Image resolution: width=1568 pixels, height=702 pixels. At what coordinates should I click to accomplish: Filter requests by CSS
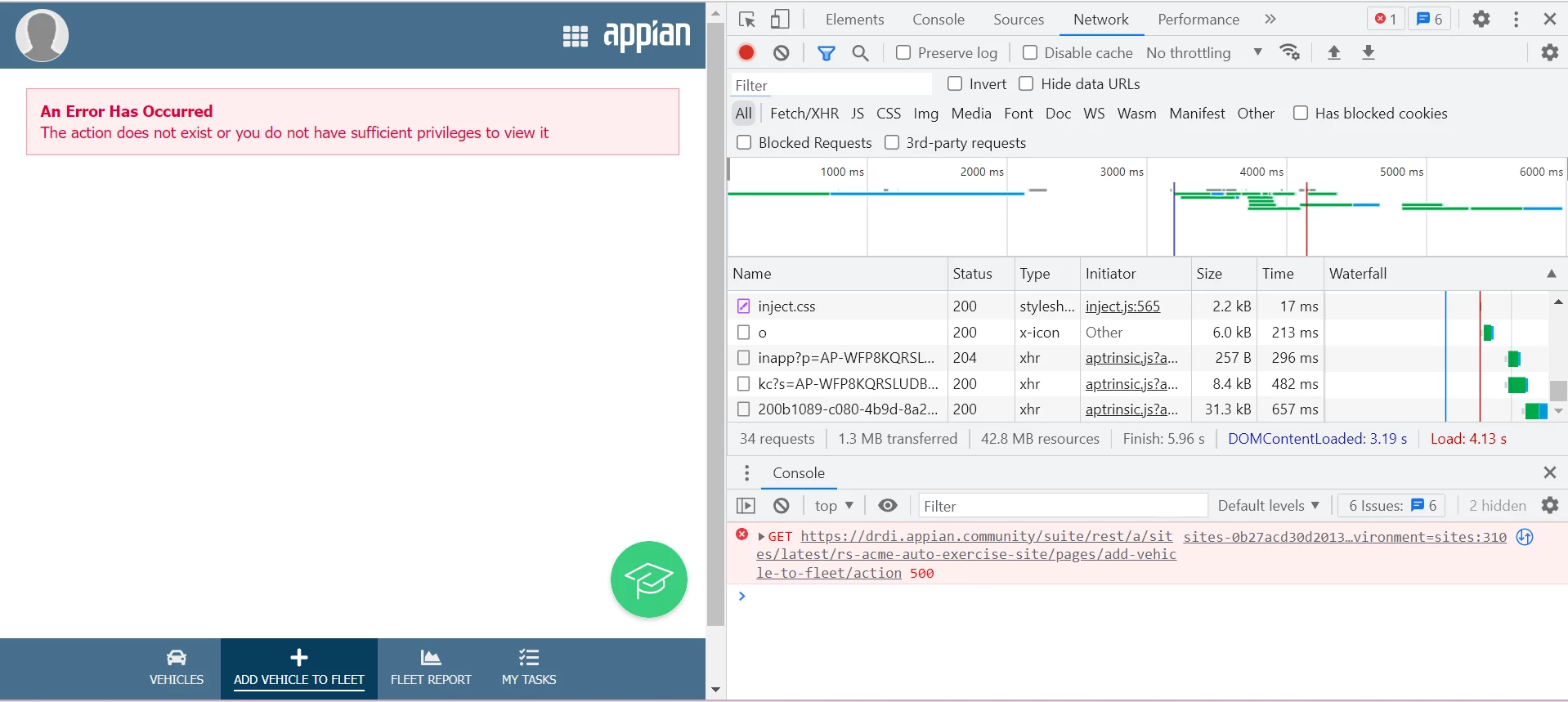click(x=889, y=114)
